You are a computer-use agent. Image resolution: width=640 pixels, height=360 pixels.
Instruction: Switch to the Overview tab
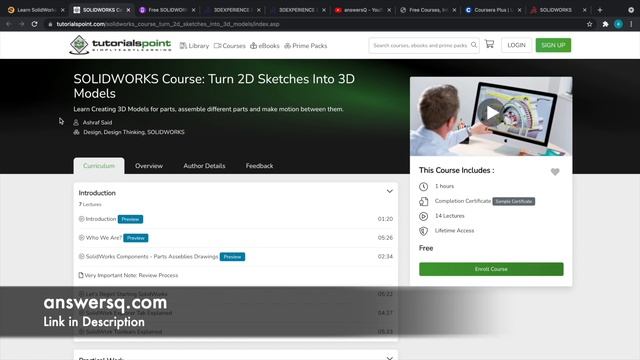[x=149, y=166]
